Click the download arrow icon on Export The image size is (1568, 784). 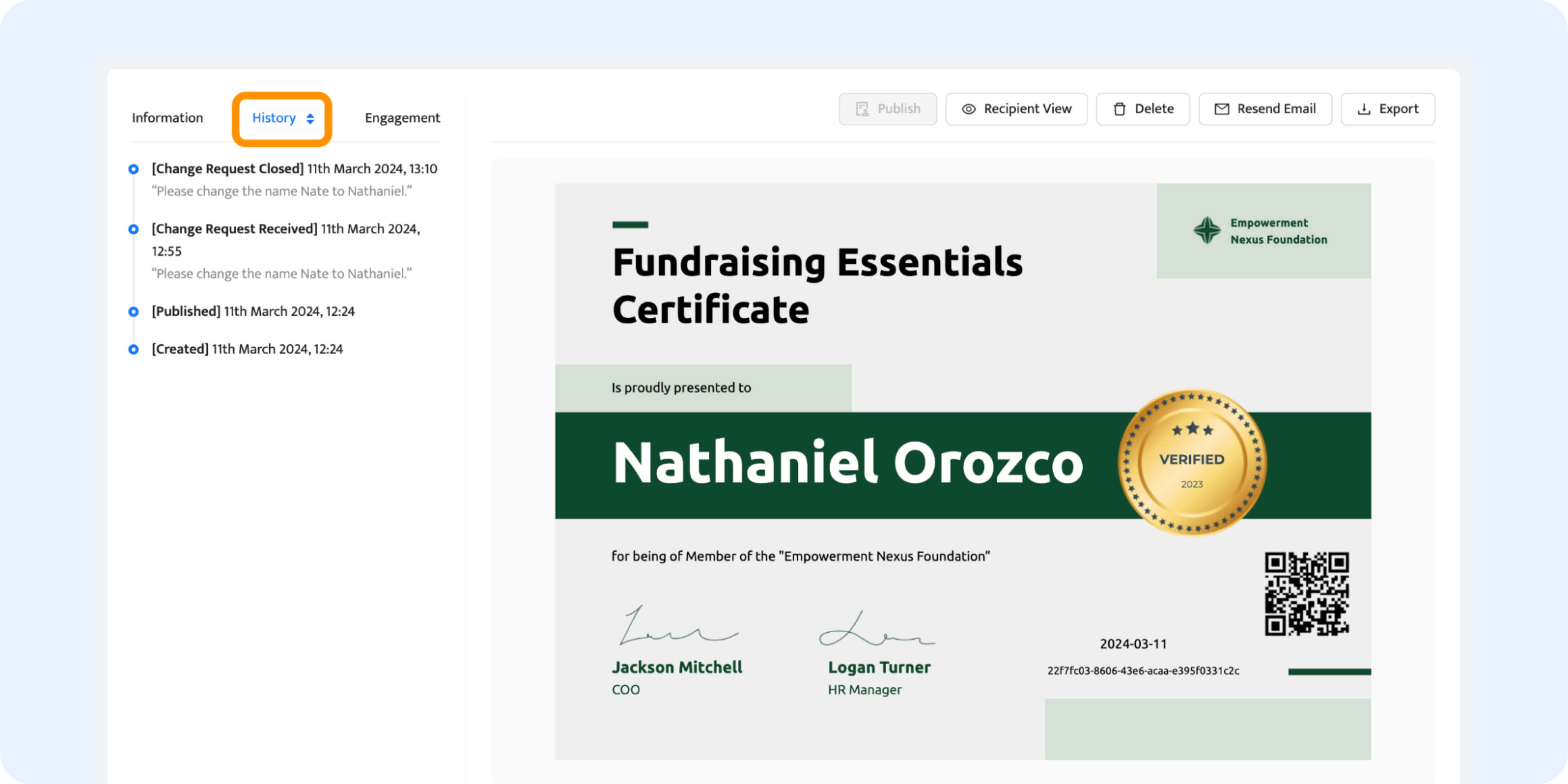click(x=1364, y=109)
